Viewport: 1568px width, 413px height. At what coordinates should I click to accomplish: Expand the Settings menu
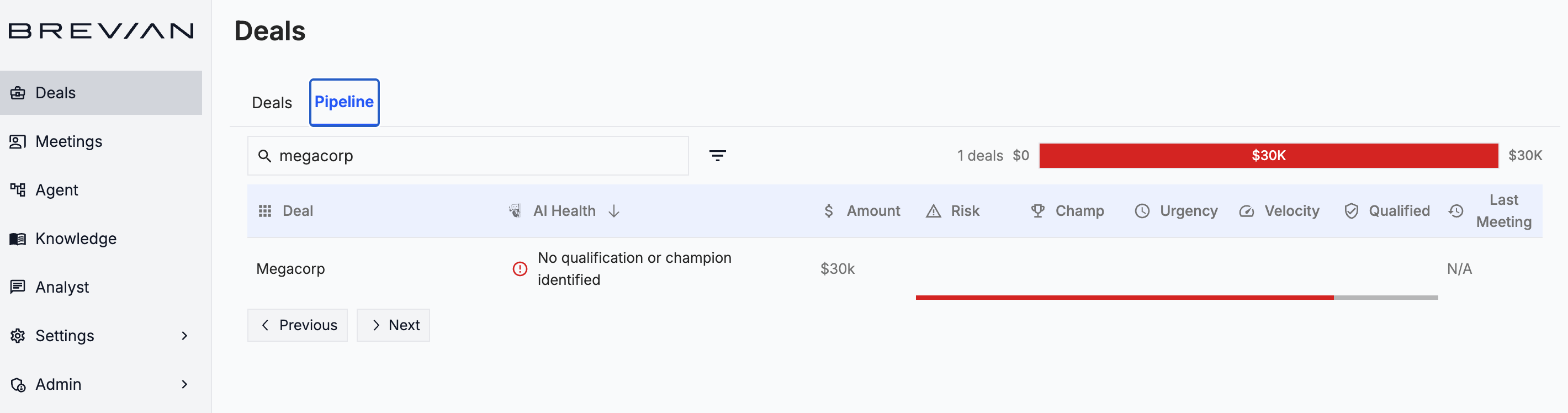pos(65,335)
